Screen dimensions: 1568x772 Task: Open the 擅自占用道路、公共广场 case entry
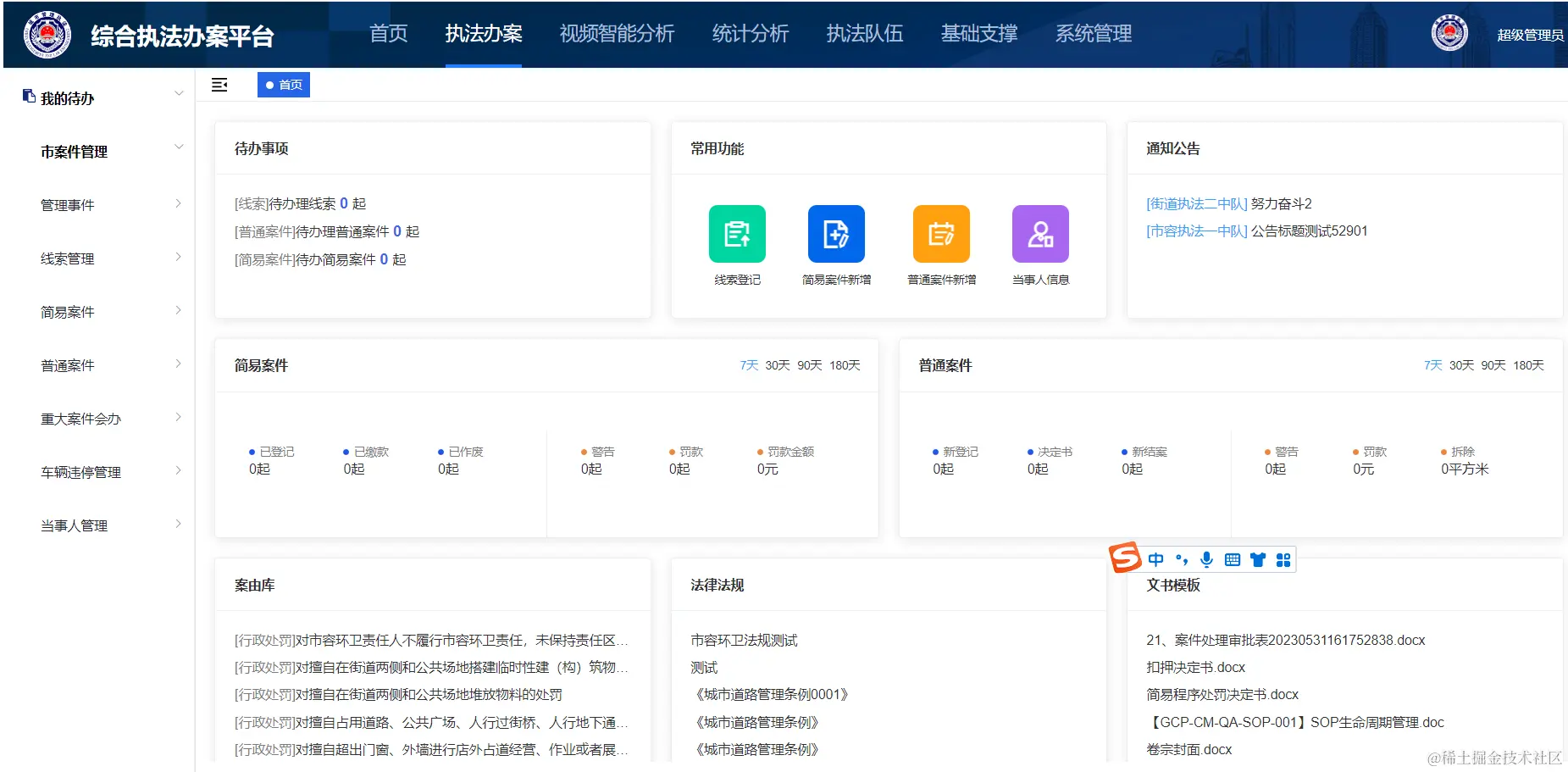pyautogui.click(x=431, y=722)
